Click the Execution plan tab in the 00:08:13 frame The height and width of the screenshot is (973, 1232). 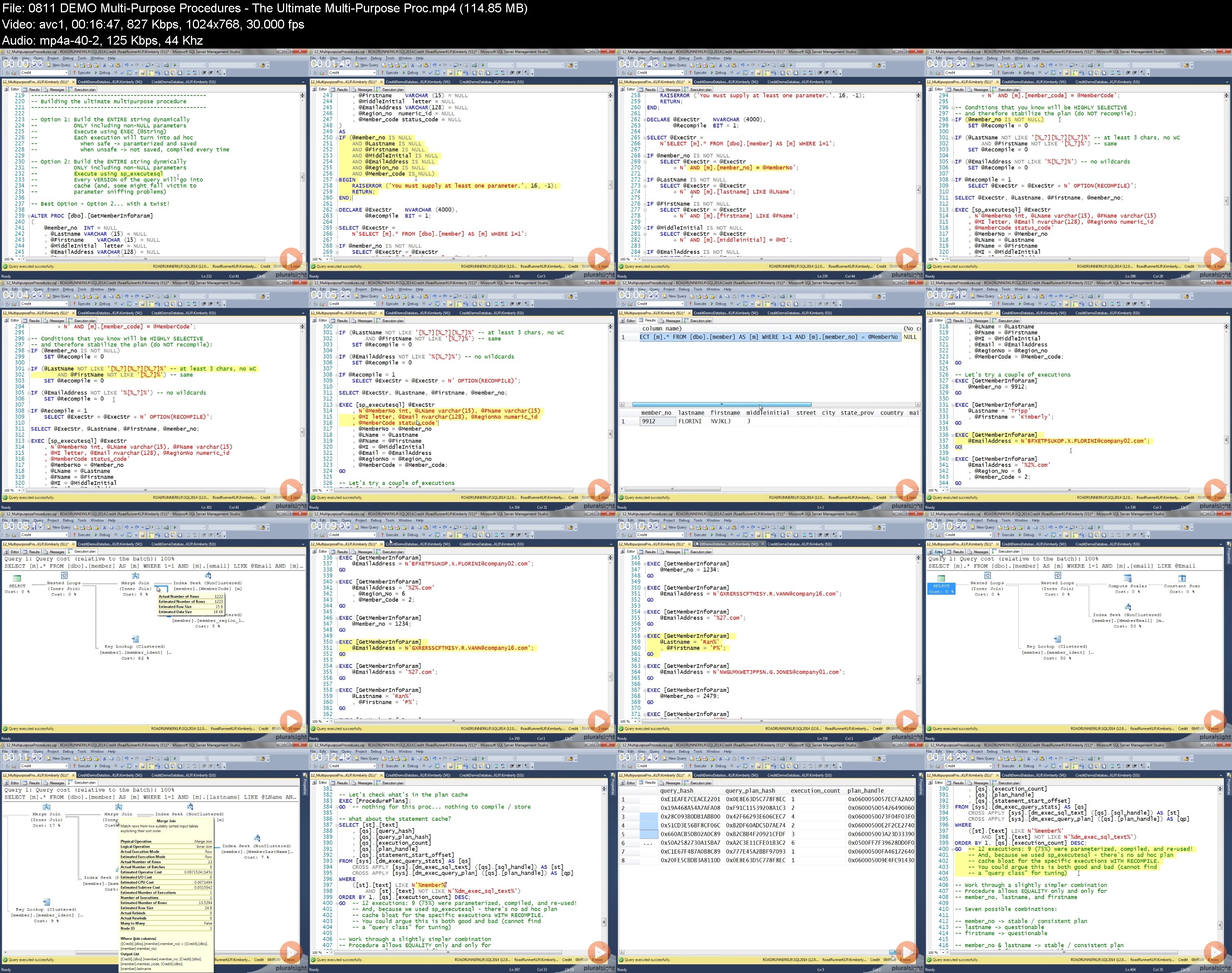(81, 552)
